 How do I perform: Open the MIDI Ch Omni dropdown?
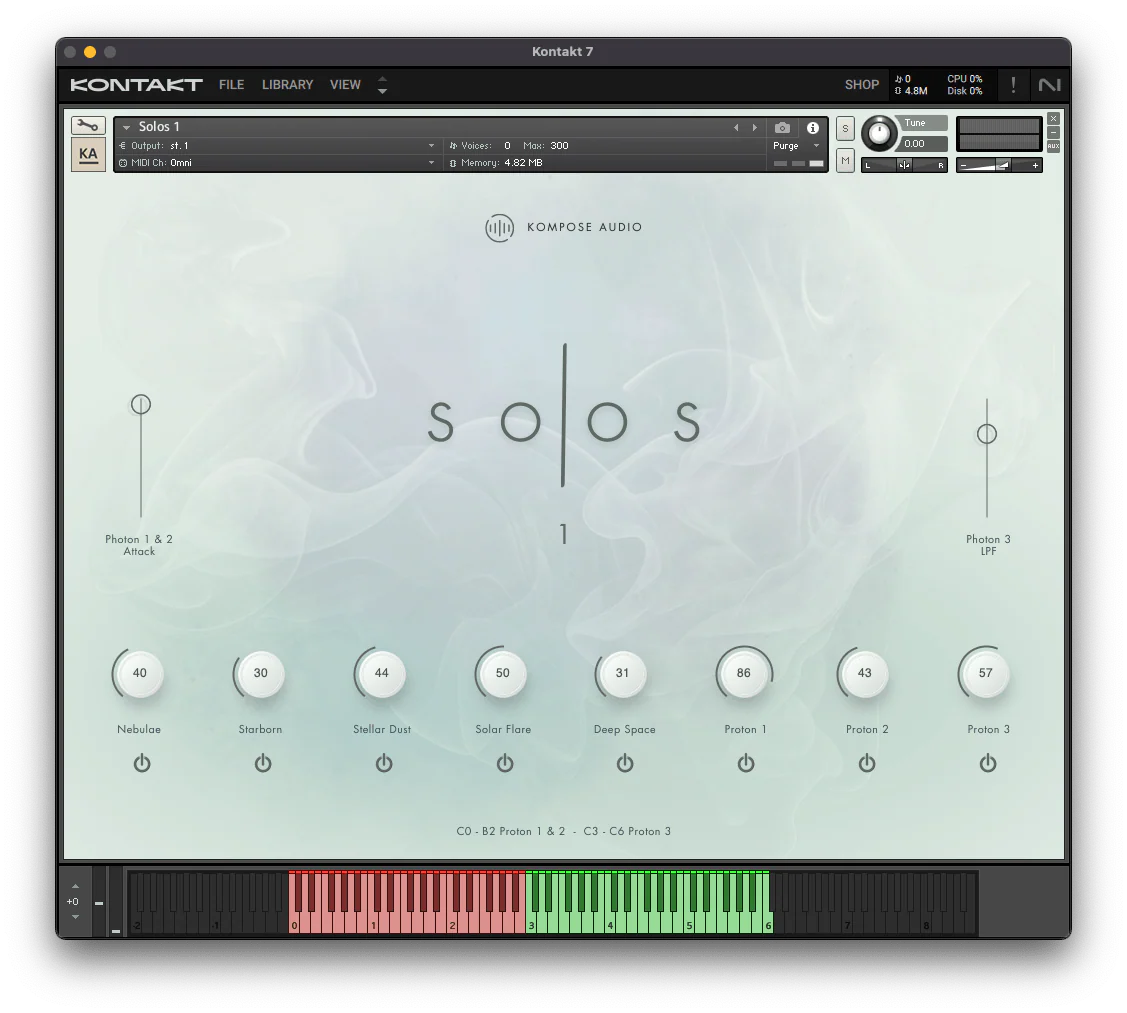[x=280, y=161]
